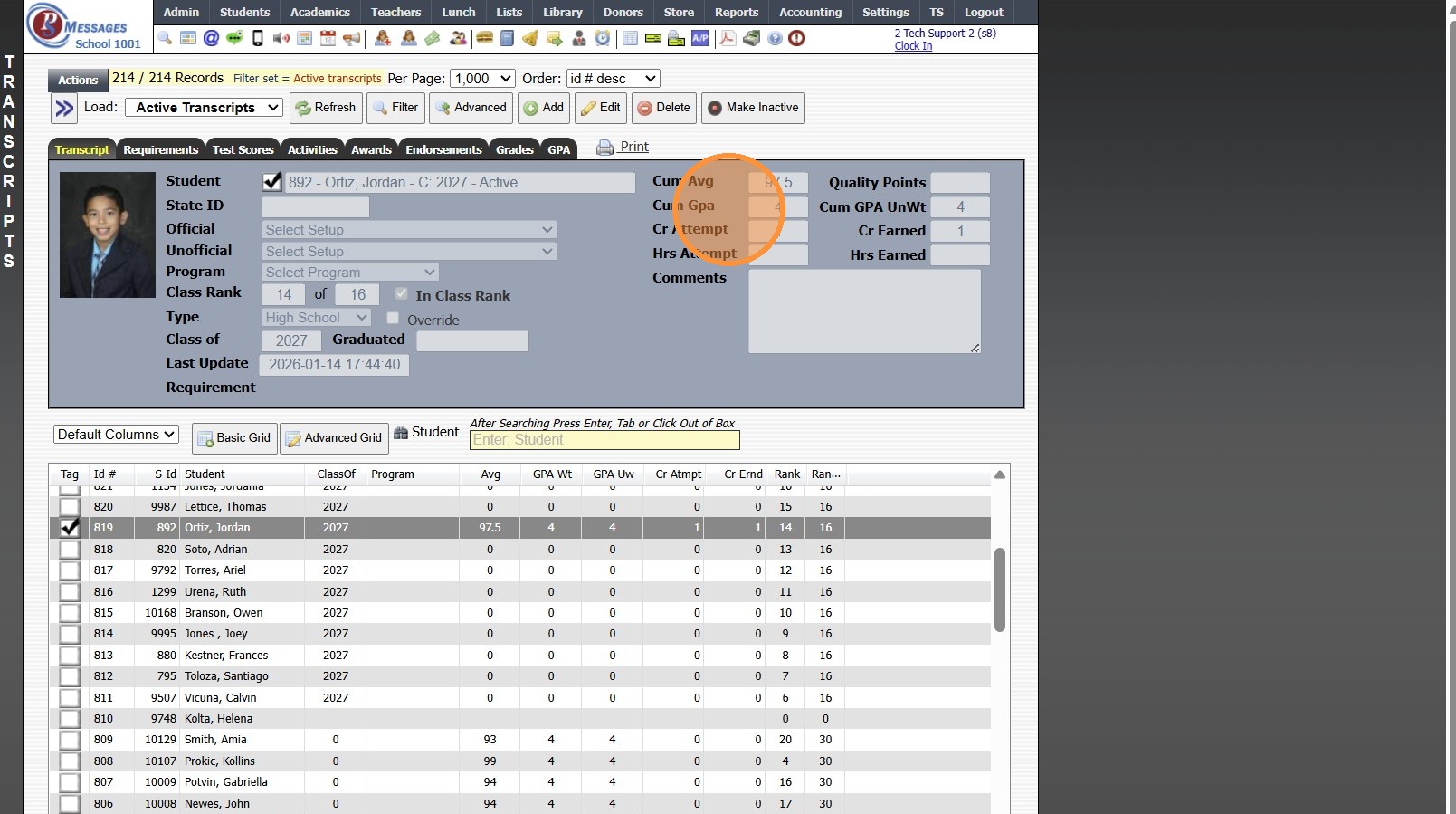1456x814 pixels.
Task: Click the grid scroll-up arrow
Action: (1000, 474)
